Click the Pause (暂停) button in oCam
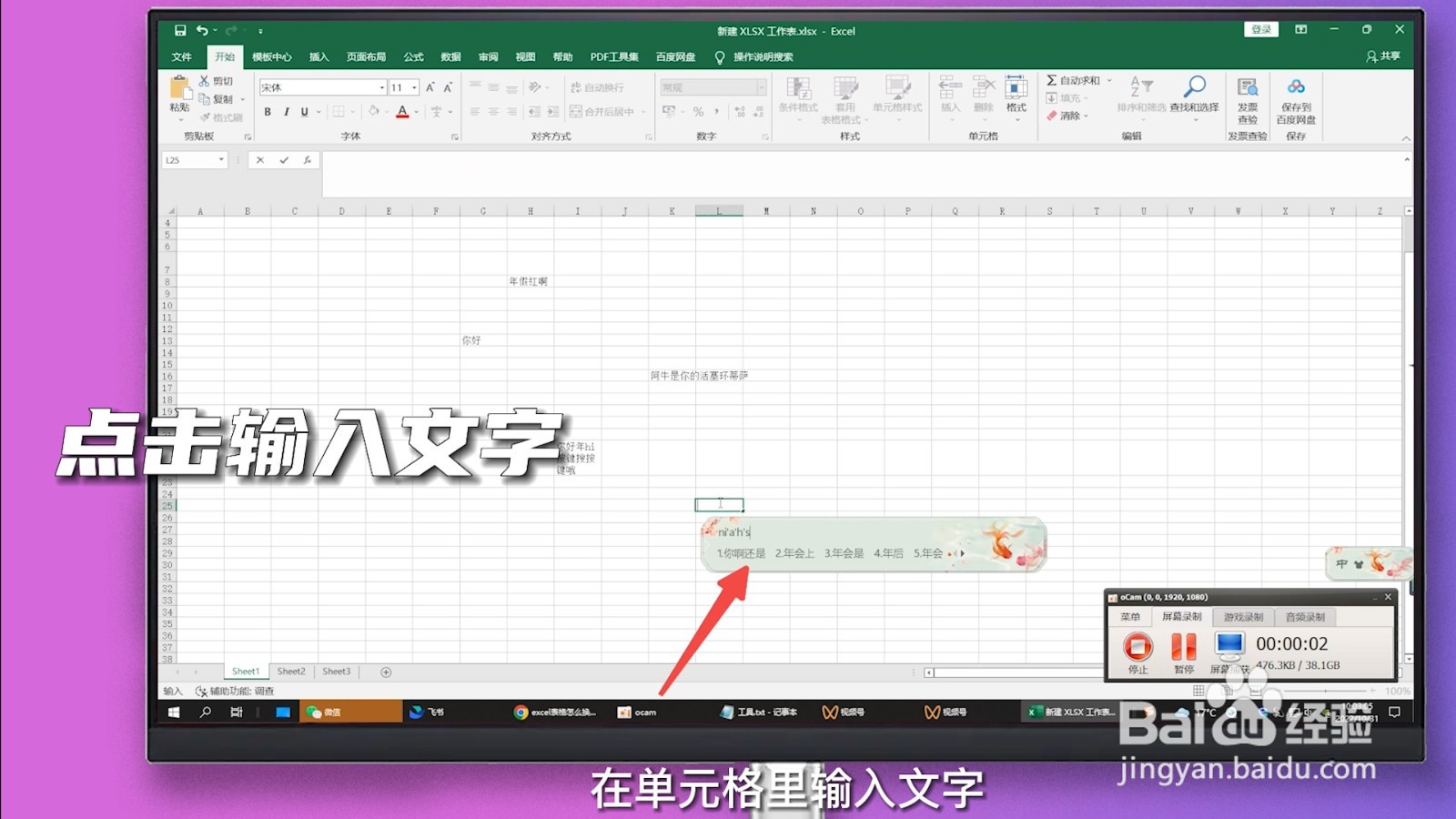This screenshot has width=1456, height=819. pyautogui.click(x=1183, y=646)
